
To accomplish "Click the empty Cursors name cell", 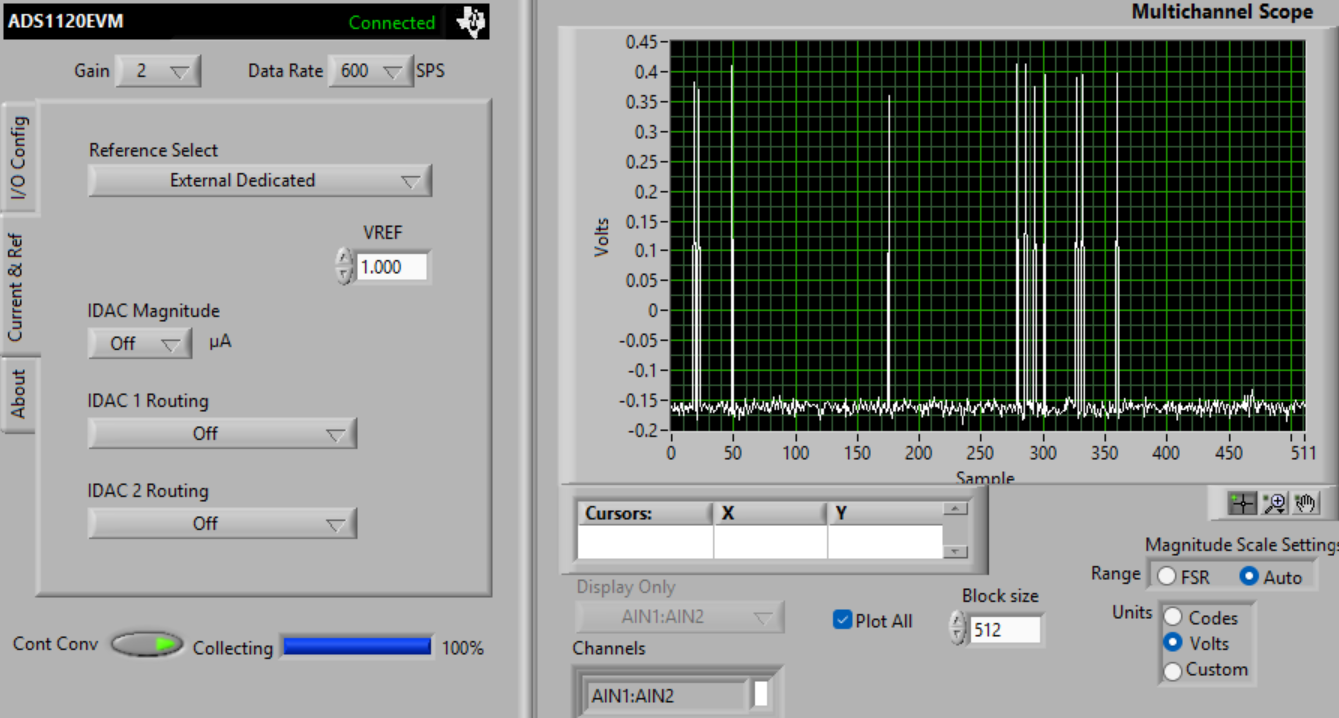I will pos(645,542).
